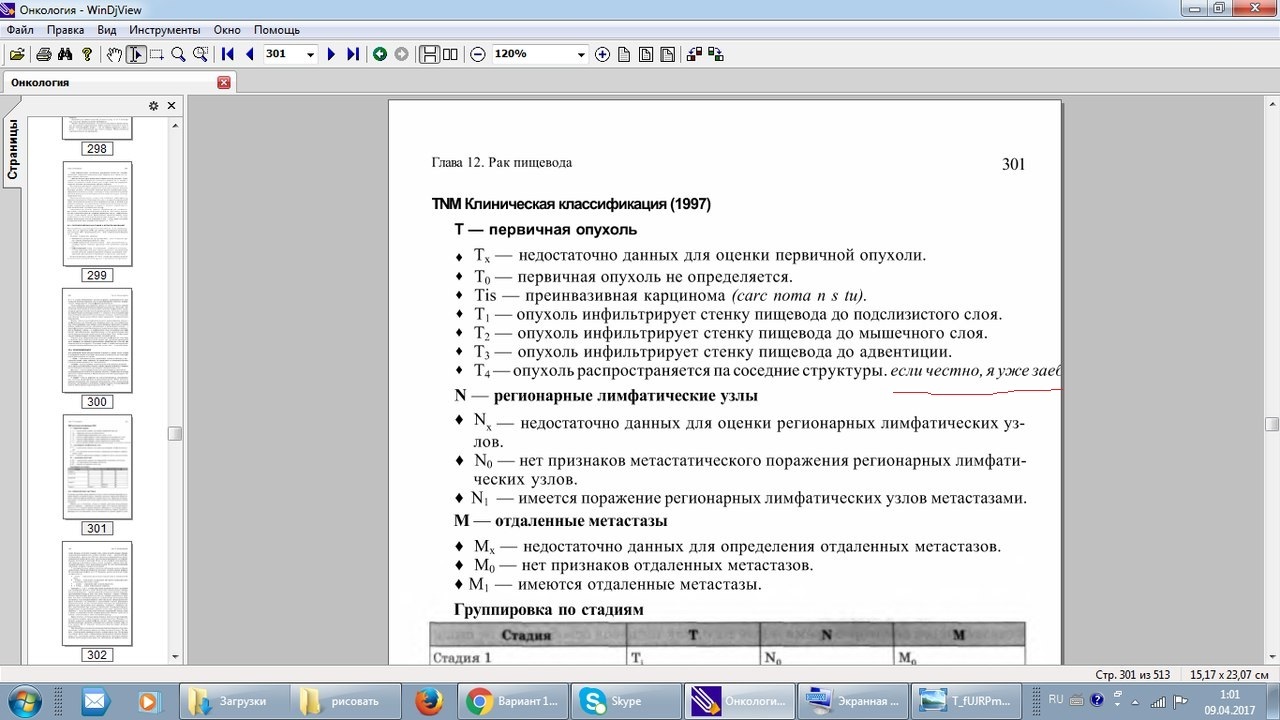This screenshot has height=720, width=1280.
Task: Open Firefox from the taskbar
Action: coord(429,700)
